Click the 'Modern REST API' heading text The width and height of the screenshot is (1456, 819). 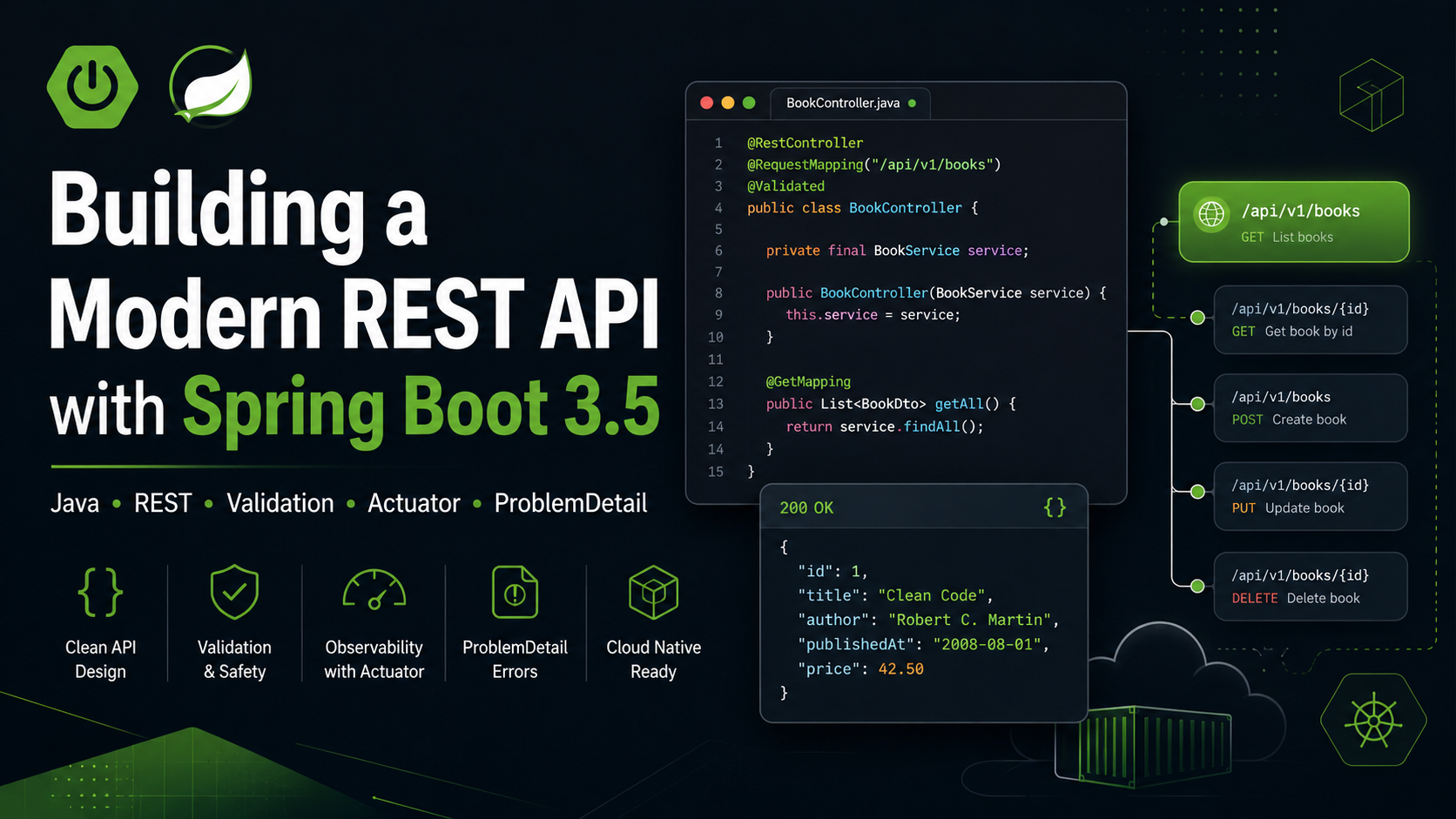click(354, 313)
